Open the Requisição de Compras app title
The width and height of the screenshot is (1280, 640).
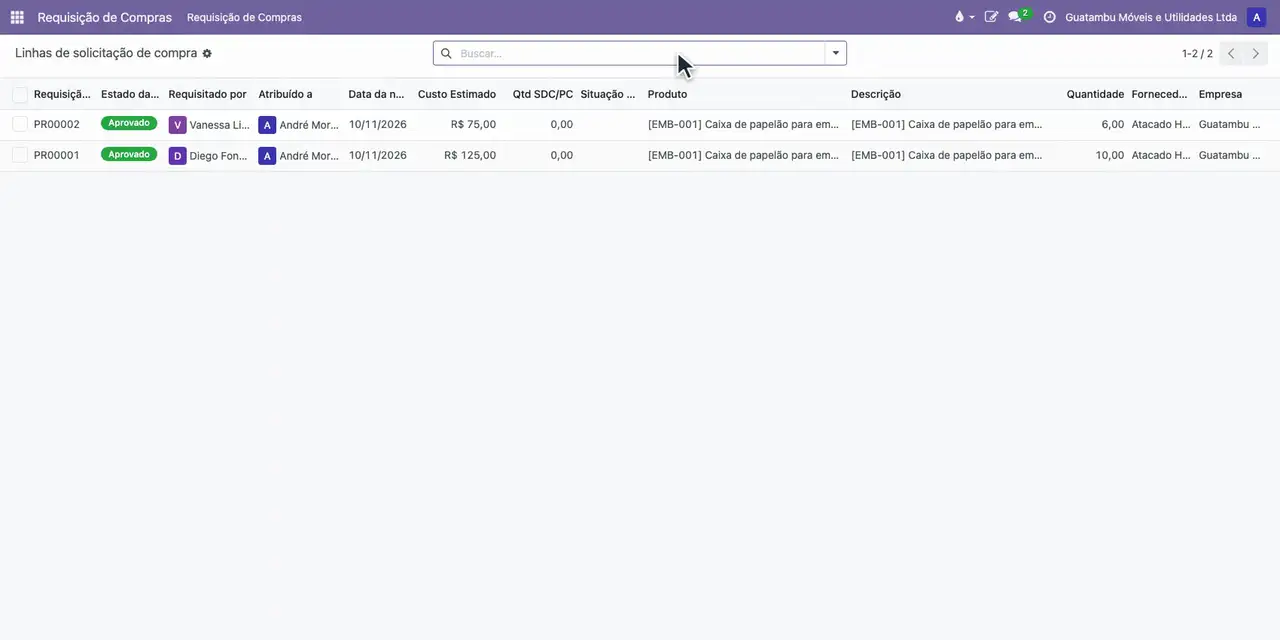coord(105,17)
